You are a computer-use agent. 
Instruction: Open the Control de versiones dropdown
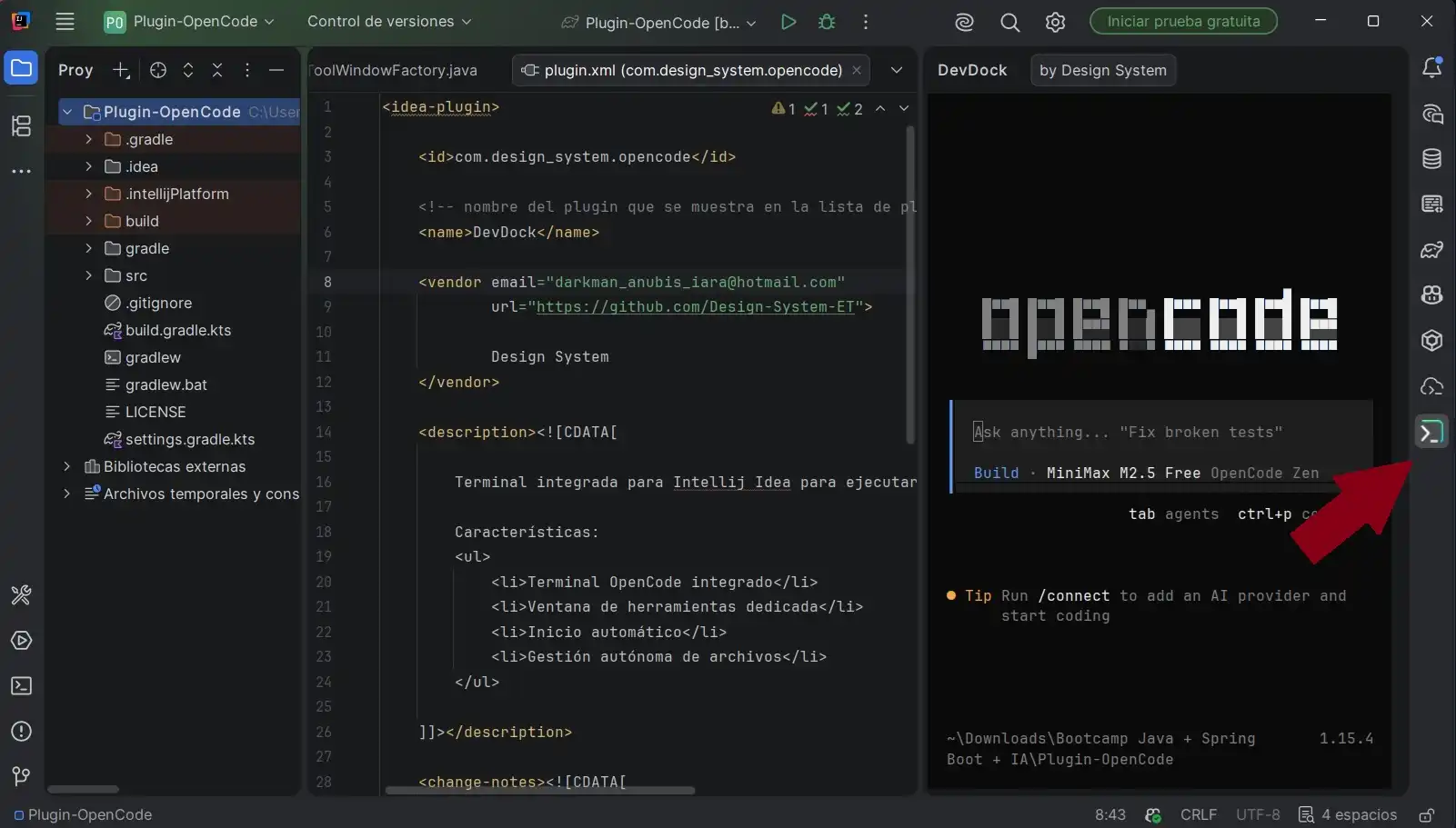(389, 22)
